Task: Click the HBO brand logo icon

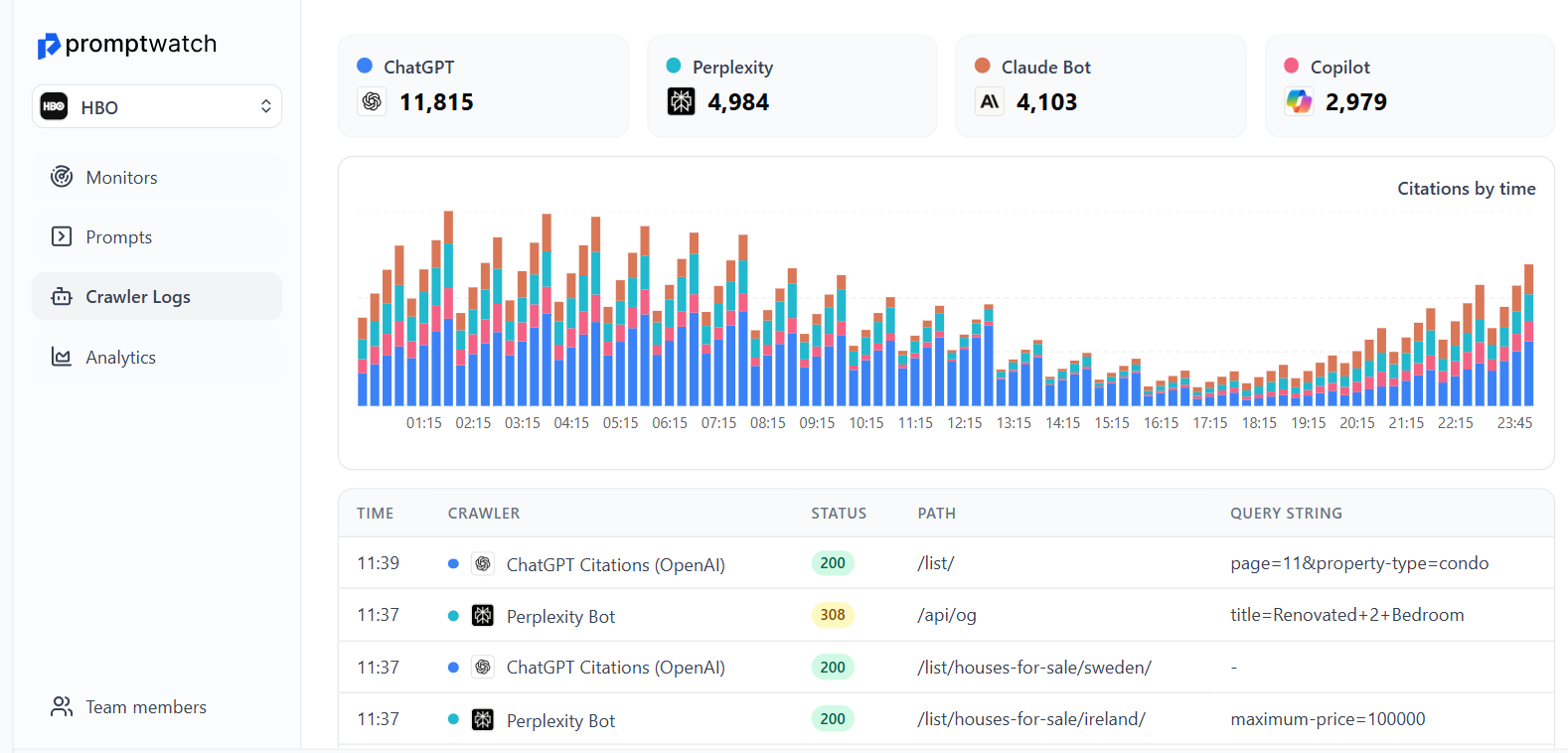Action: click(55, 106)
